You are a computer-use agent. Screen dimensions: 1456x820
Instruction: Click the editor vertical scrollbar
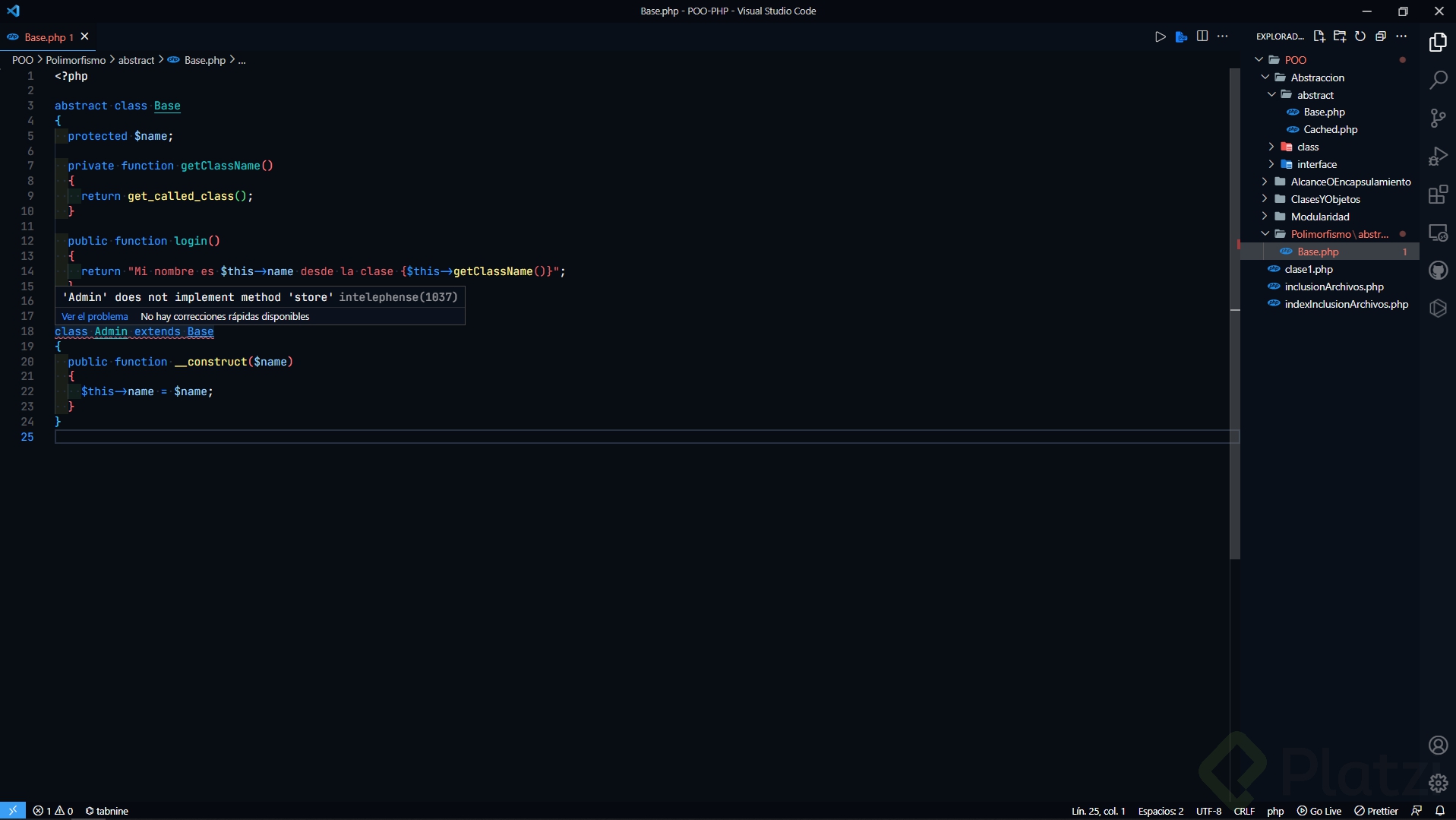coord(1235,314)
